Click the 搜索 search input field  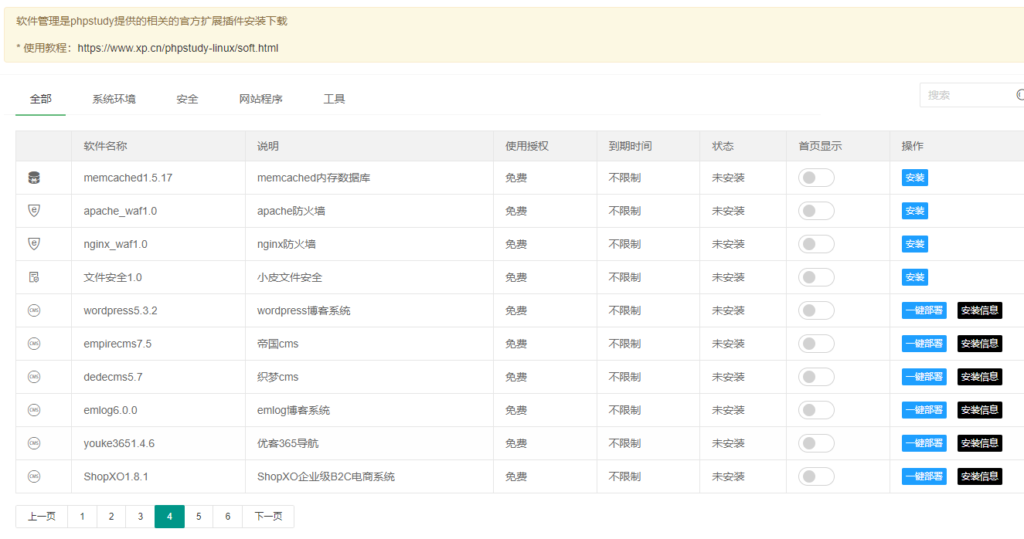[972, 95]
